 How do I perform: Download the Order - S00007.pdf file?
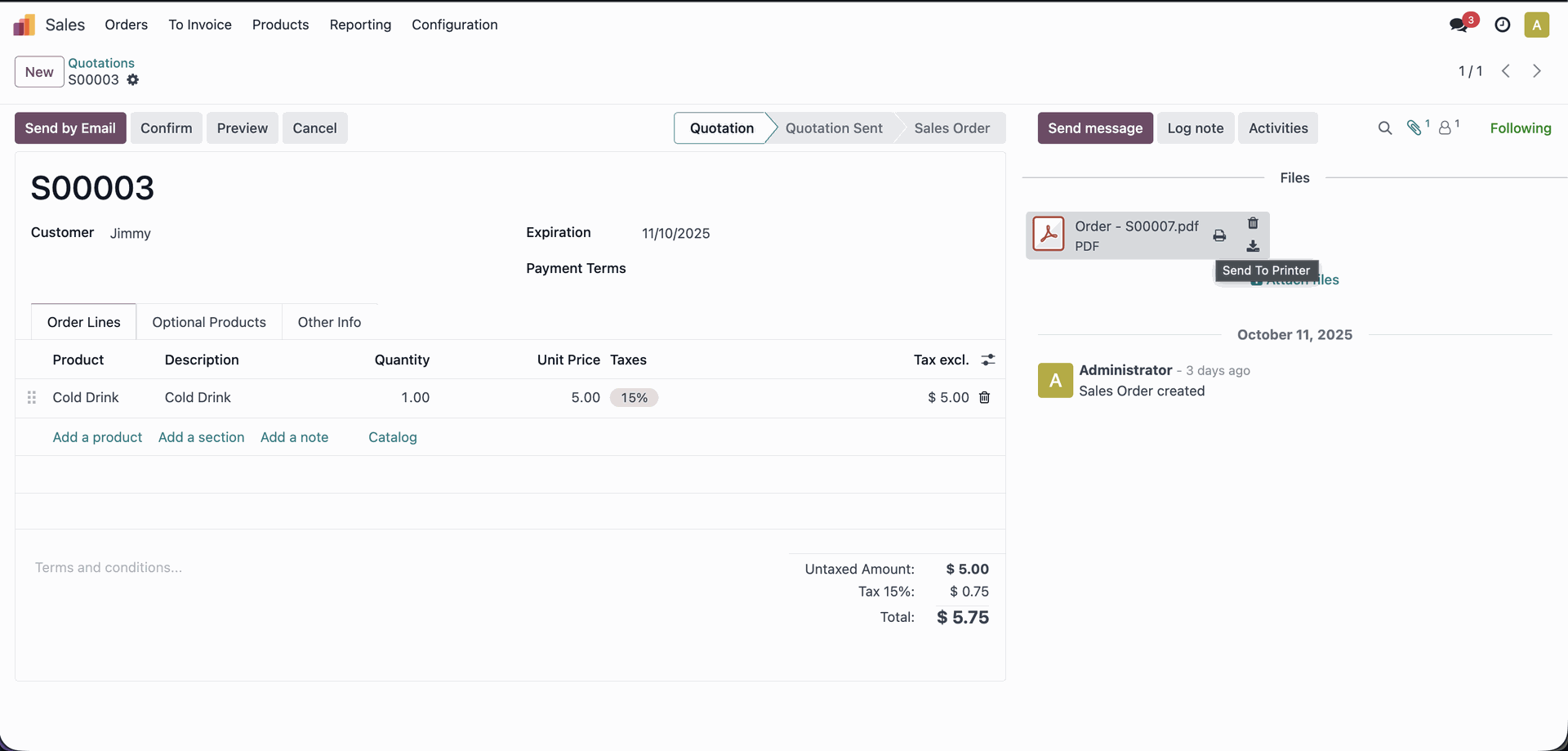(1253, 246)
